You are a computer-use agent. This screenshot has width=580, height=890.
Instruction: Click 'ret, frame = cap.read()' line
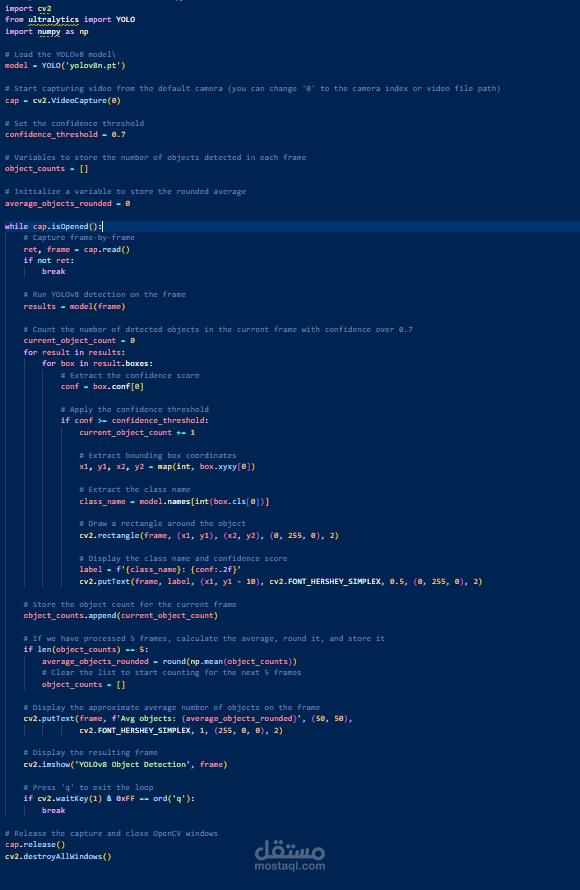tap(77, 250)
